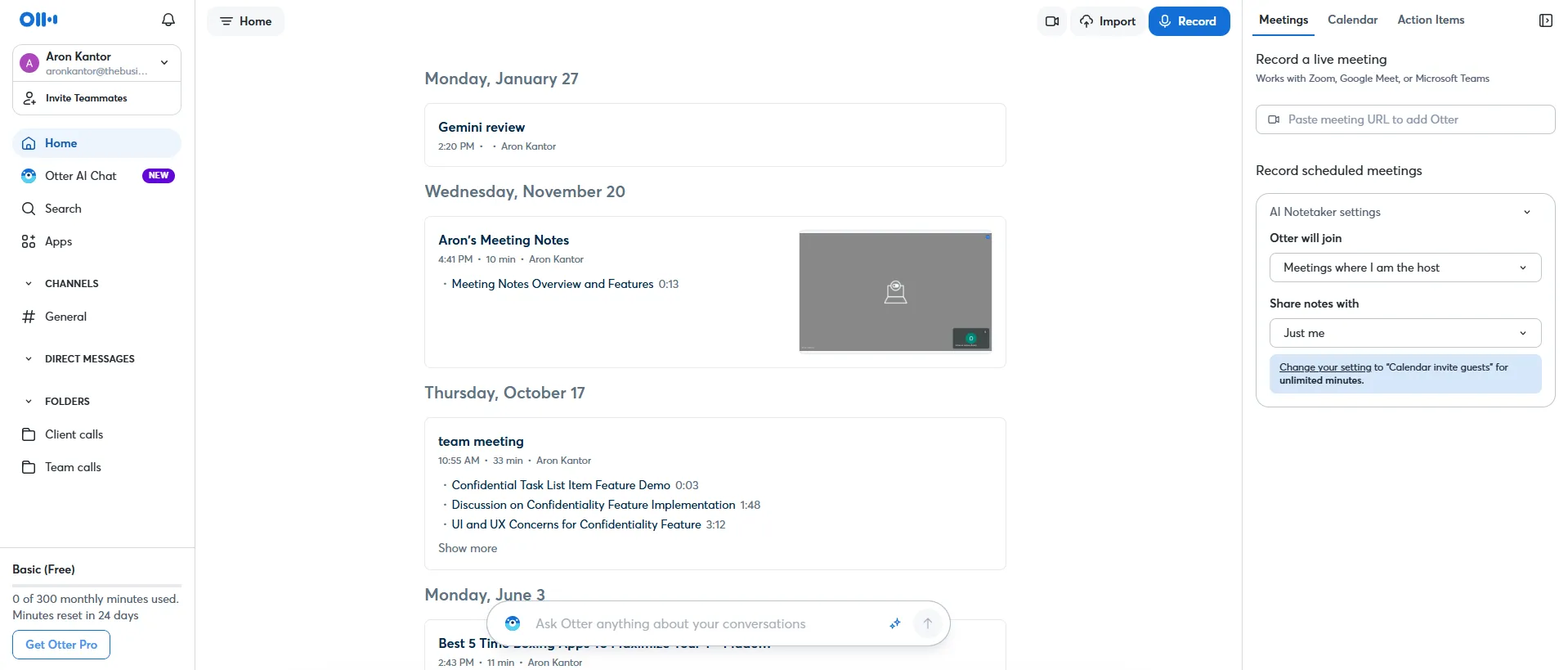The image size is (1568, 670).
Task: Click the monthly minutes usage bar
Action: pyautogui.click(x=96, y=586)
